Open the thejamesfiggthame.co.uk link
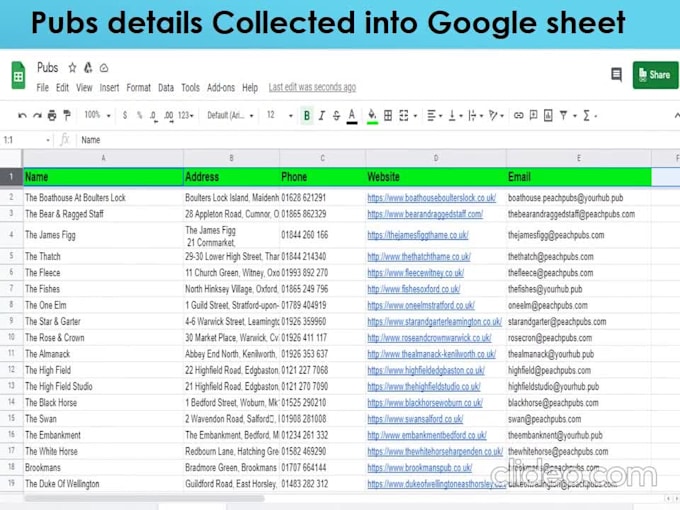Screen dimensions: 680x510 point(418,235)
